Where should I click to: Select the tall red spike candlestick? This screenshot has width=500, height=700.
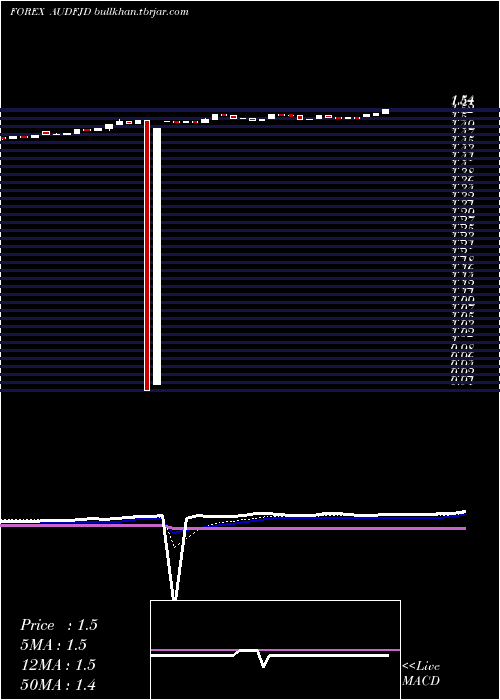[147, 255]
